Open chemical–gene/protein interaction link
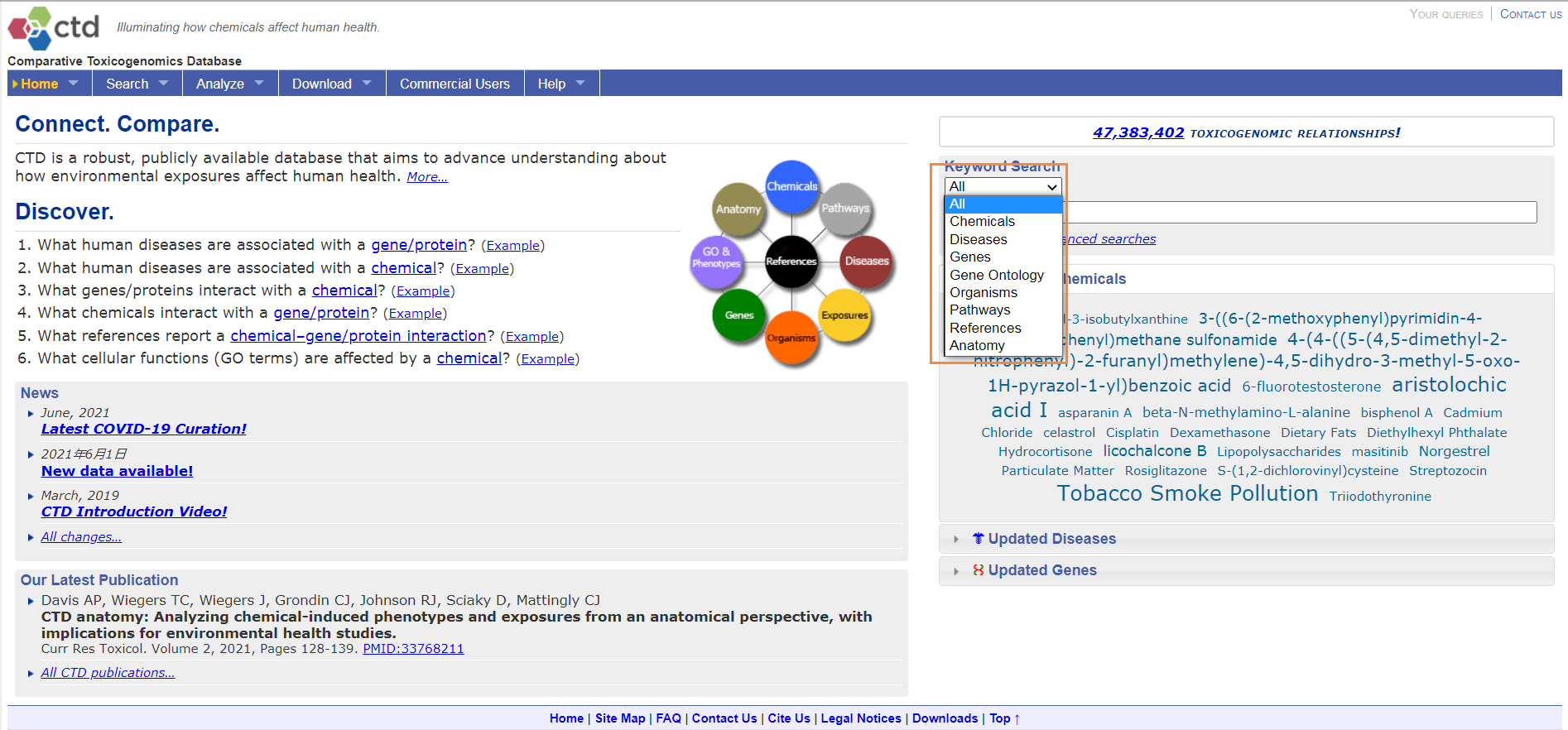Image resolution: width=1568 pixels, height=730 pixels. [358, 336]
